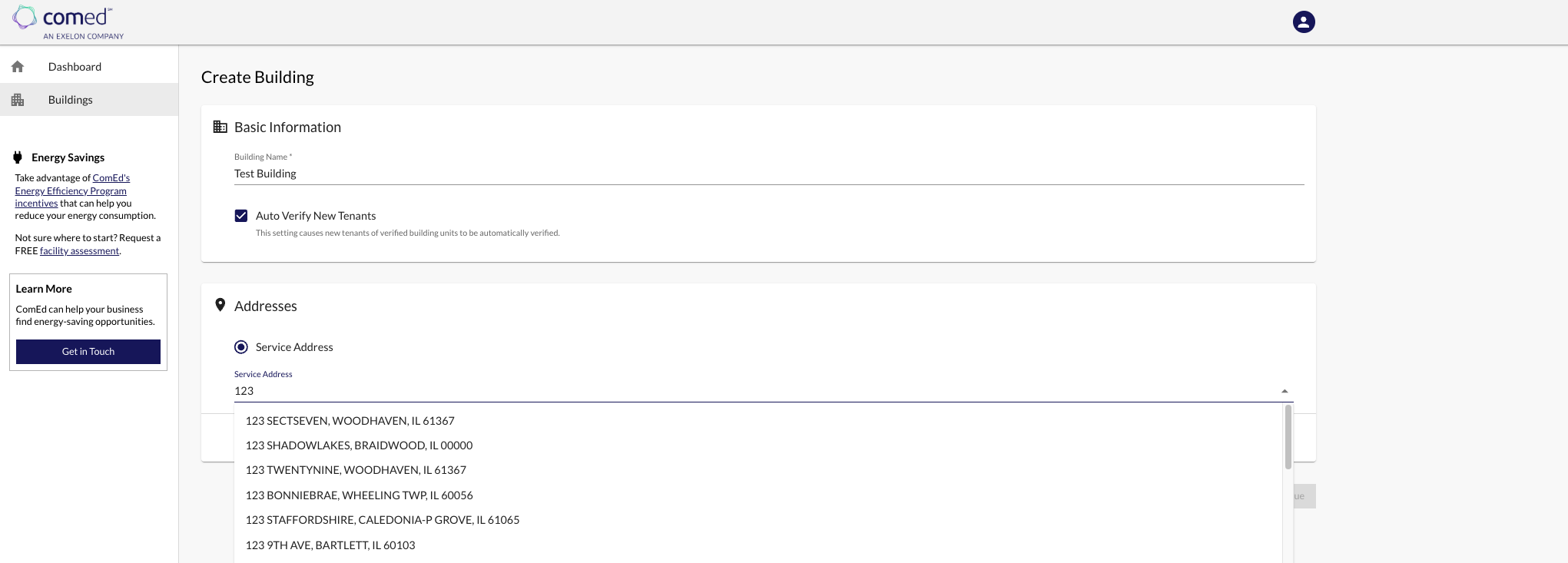Click into the Building Name field
The height and width of the screenshot is (563, 1568).
(768, 174)
